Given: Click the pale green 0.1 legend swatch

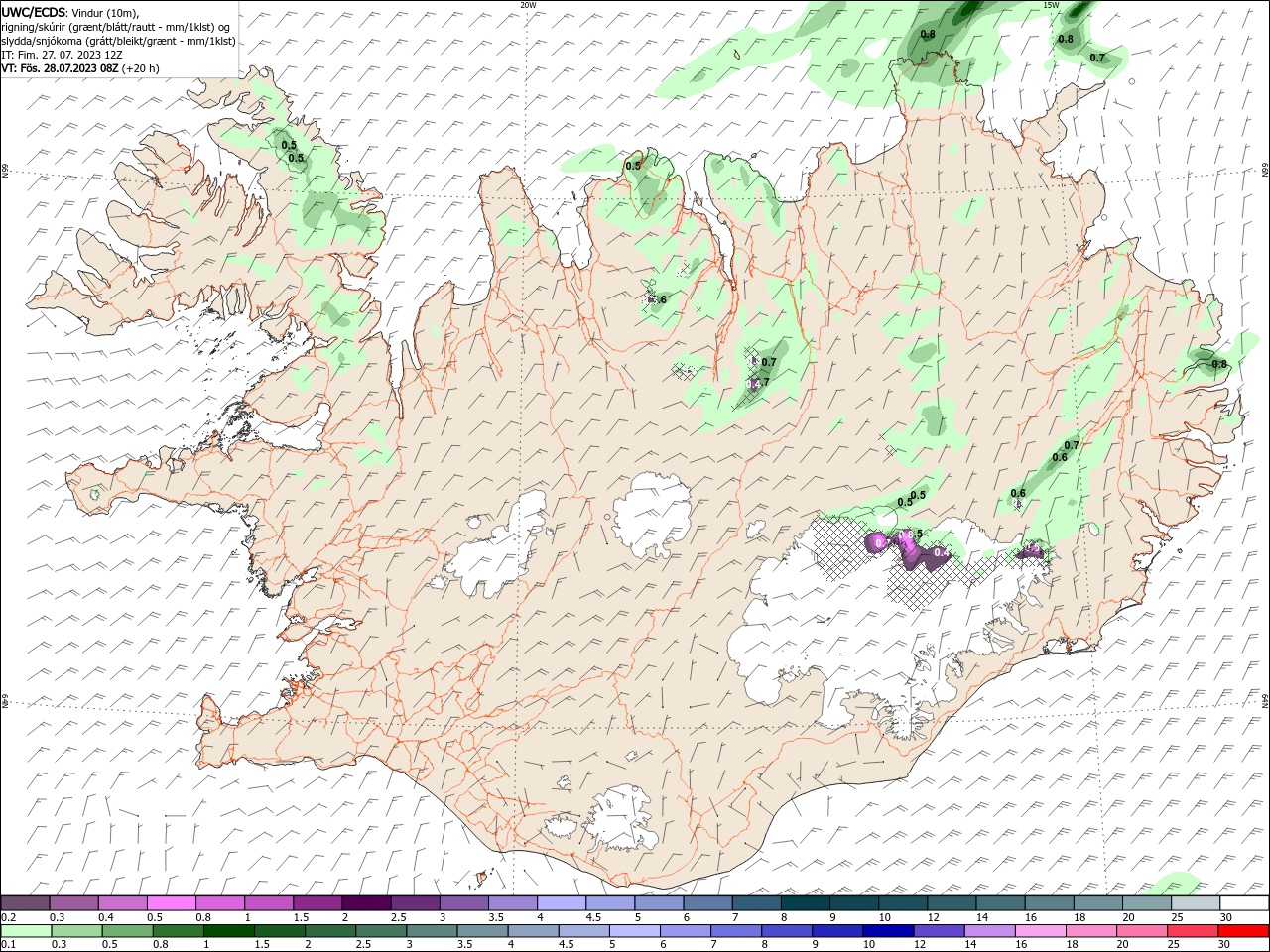Looking at the screenshot, I should point(26,931).
